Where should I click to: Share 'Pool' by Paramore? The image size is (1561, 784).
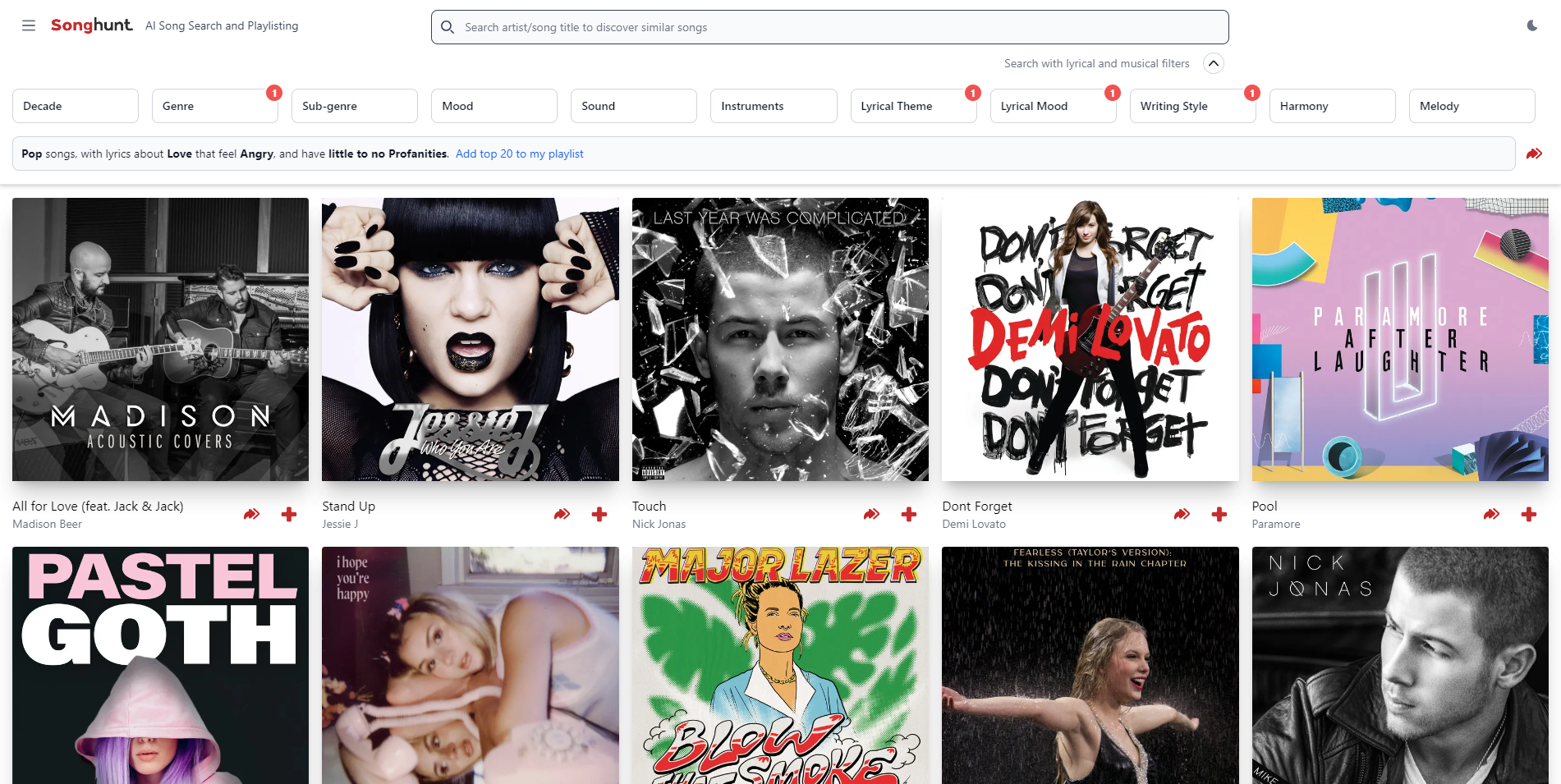click(1491, 514)
